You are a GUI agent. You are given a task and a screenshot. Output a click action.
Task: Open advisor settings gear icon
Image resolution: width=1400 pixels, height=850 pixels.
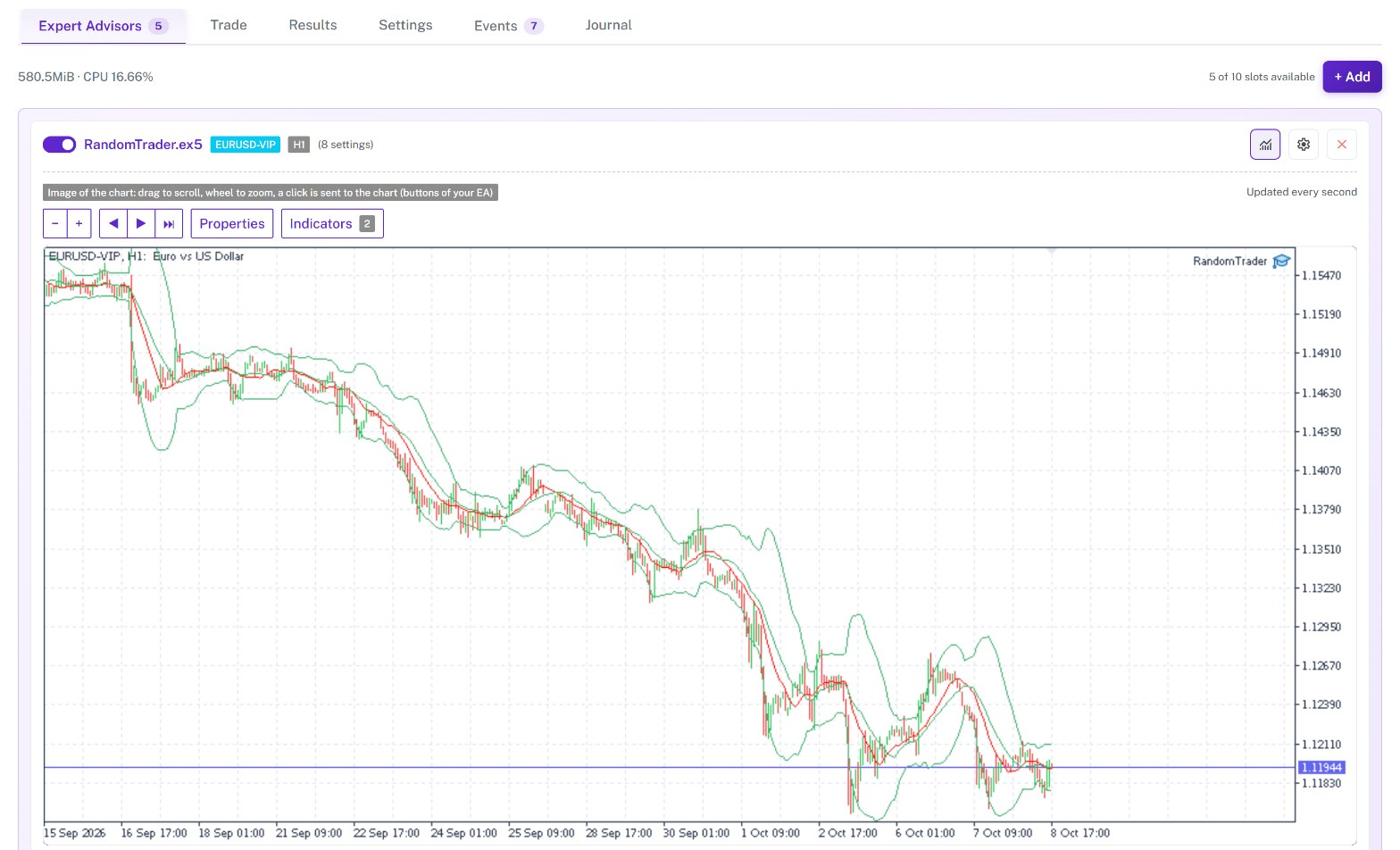(1304, 145)
